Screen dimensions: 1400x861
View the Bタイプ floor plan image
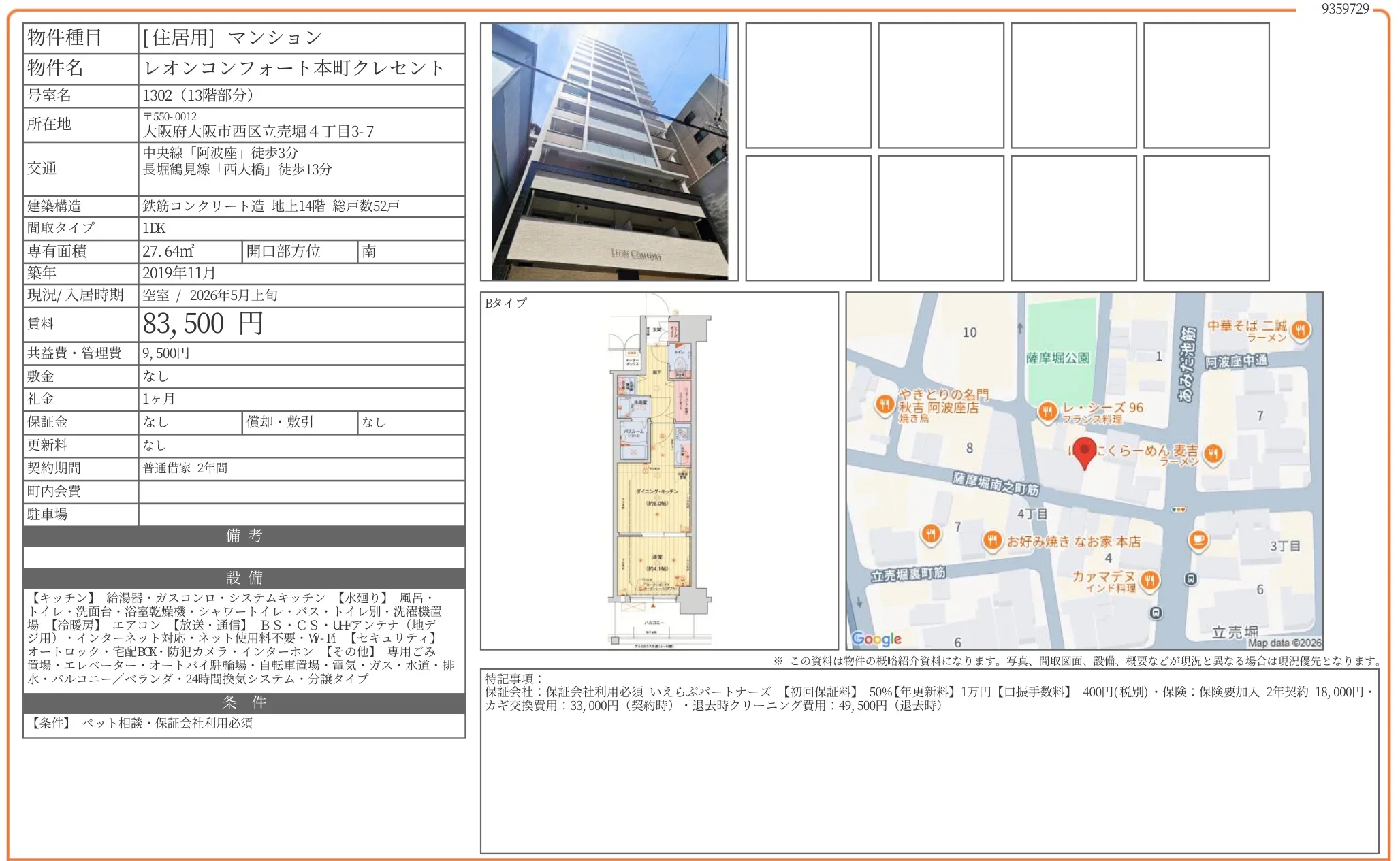658,476
